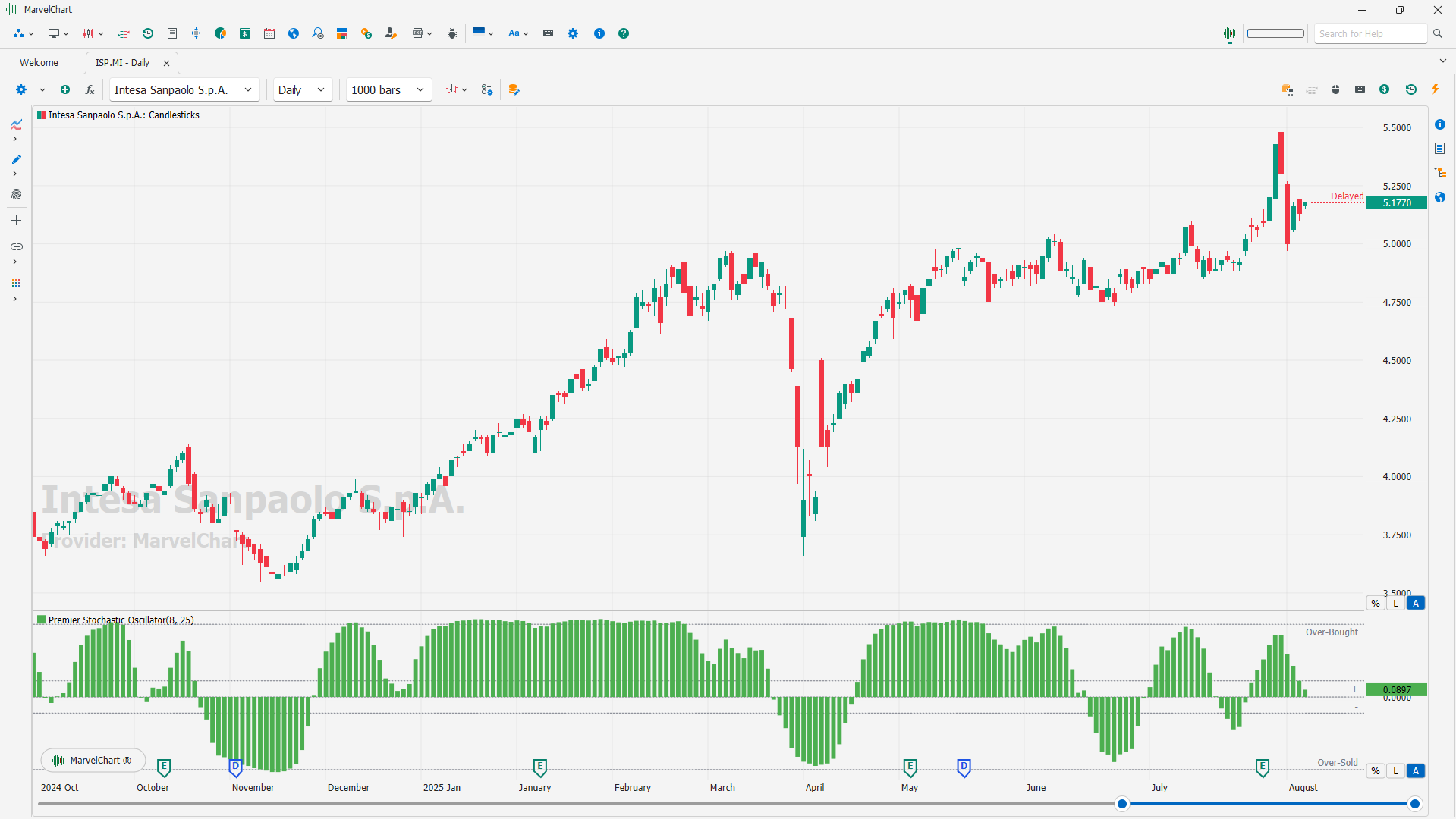Image resolution: width=1456 pixels, height=819 pixels.
Task: Expand the pencil tool submenu chevron
Action: [x=14, y=174]
